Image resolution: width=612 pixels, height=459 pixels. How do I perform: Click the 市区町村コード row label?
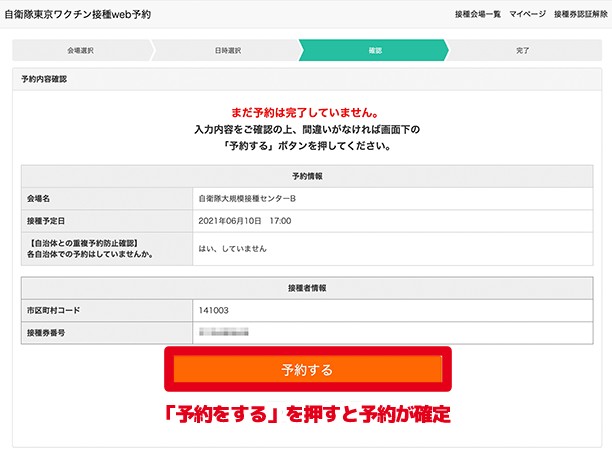tap(53, 310)
